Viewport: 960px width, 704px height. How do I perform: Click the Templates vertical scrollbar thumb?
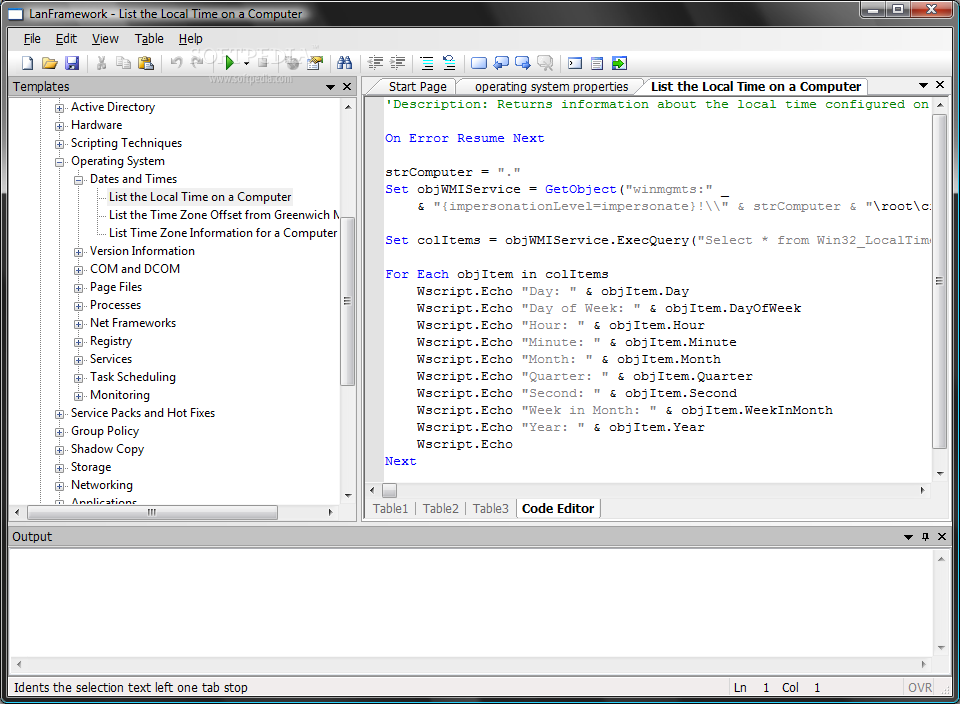coord(348,301)
